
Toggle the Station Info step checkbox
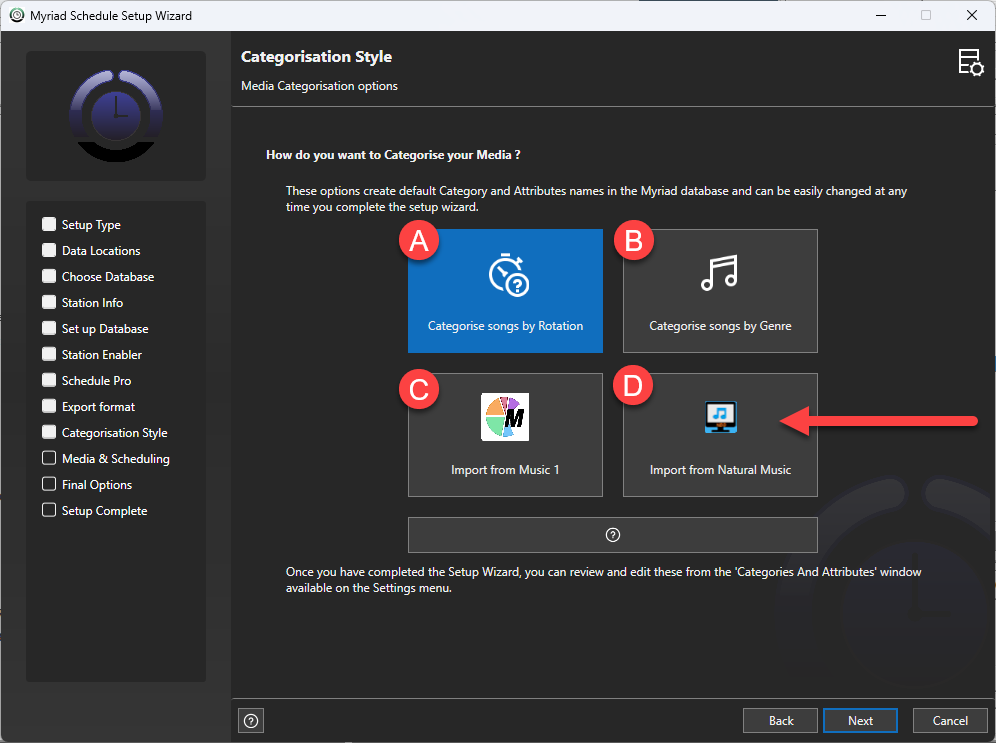pyautogui.click(x=49, y=302)
